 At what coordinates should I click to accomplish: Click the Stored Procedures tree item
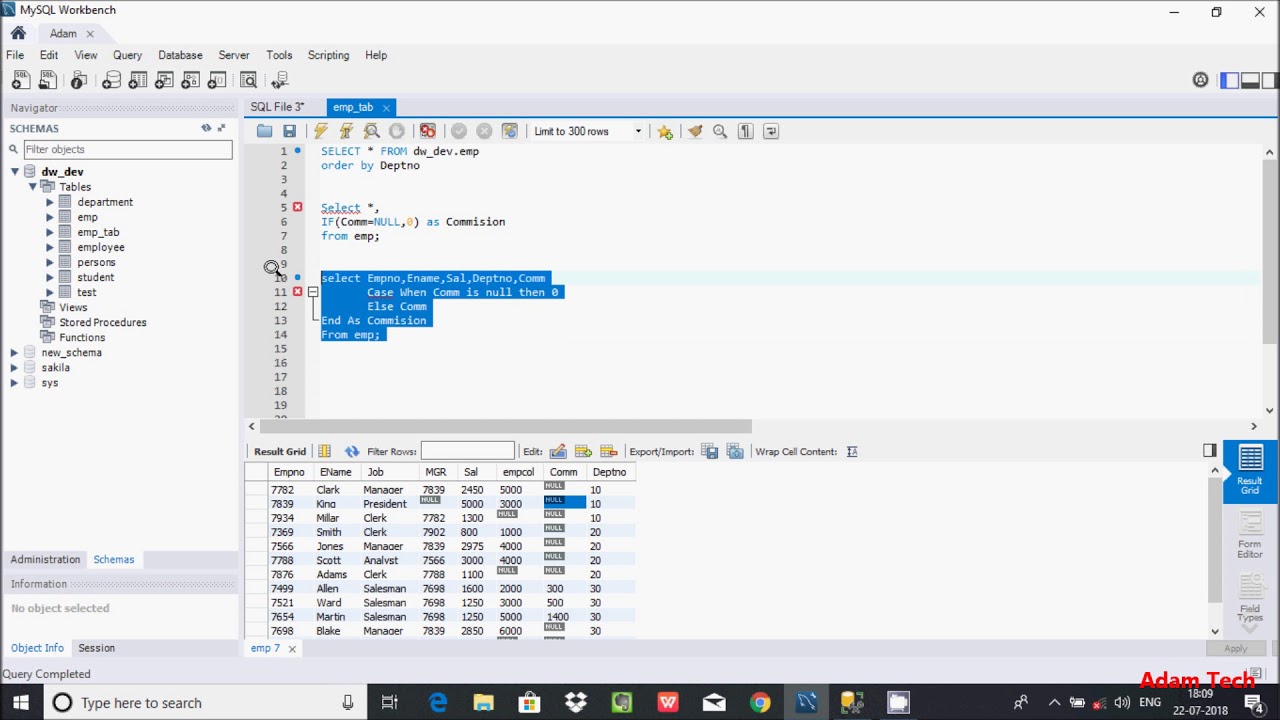pyautogui.click(x=103, y=322)
